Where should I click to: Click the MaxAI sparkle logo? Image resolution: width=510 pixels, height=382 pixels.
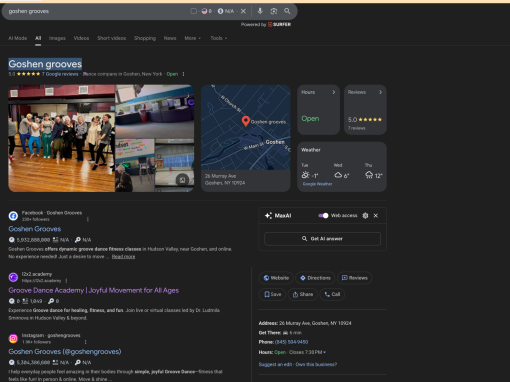pos(268,216)
